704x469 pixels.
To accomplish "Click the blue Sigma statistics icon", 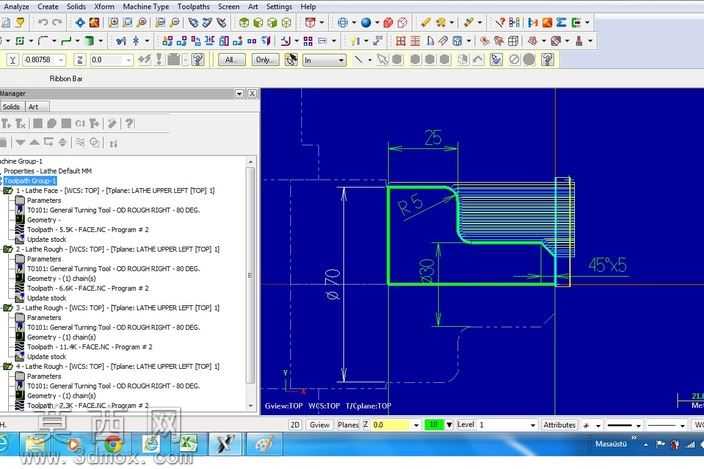I will coord(561,22).
